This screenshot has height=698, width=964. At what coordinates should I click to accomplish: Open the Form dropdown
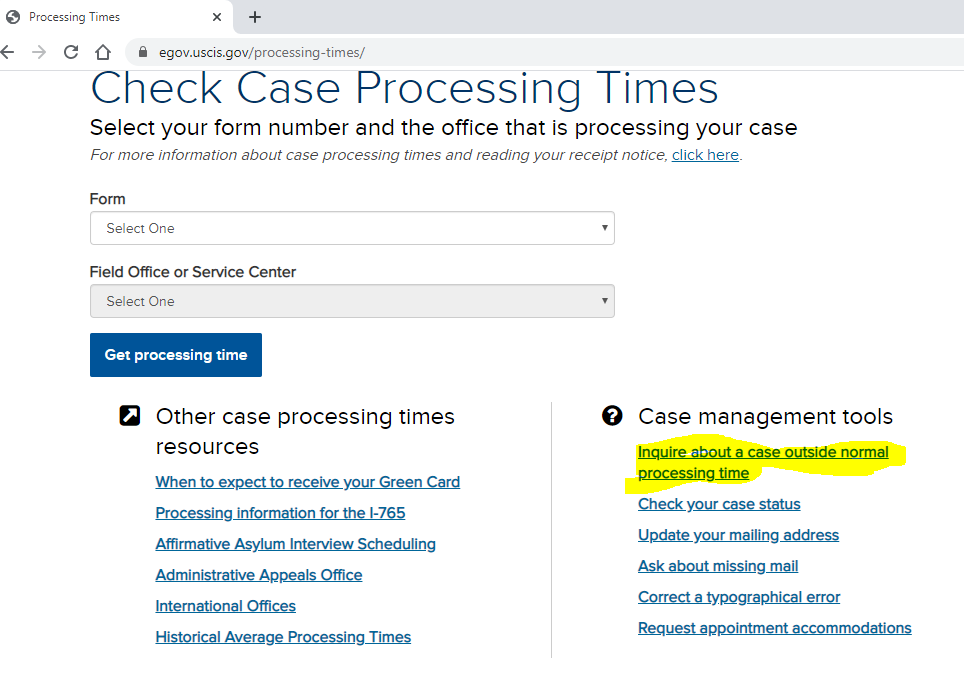click(352, 228)
